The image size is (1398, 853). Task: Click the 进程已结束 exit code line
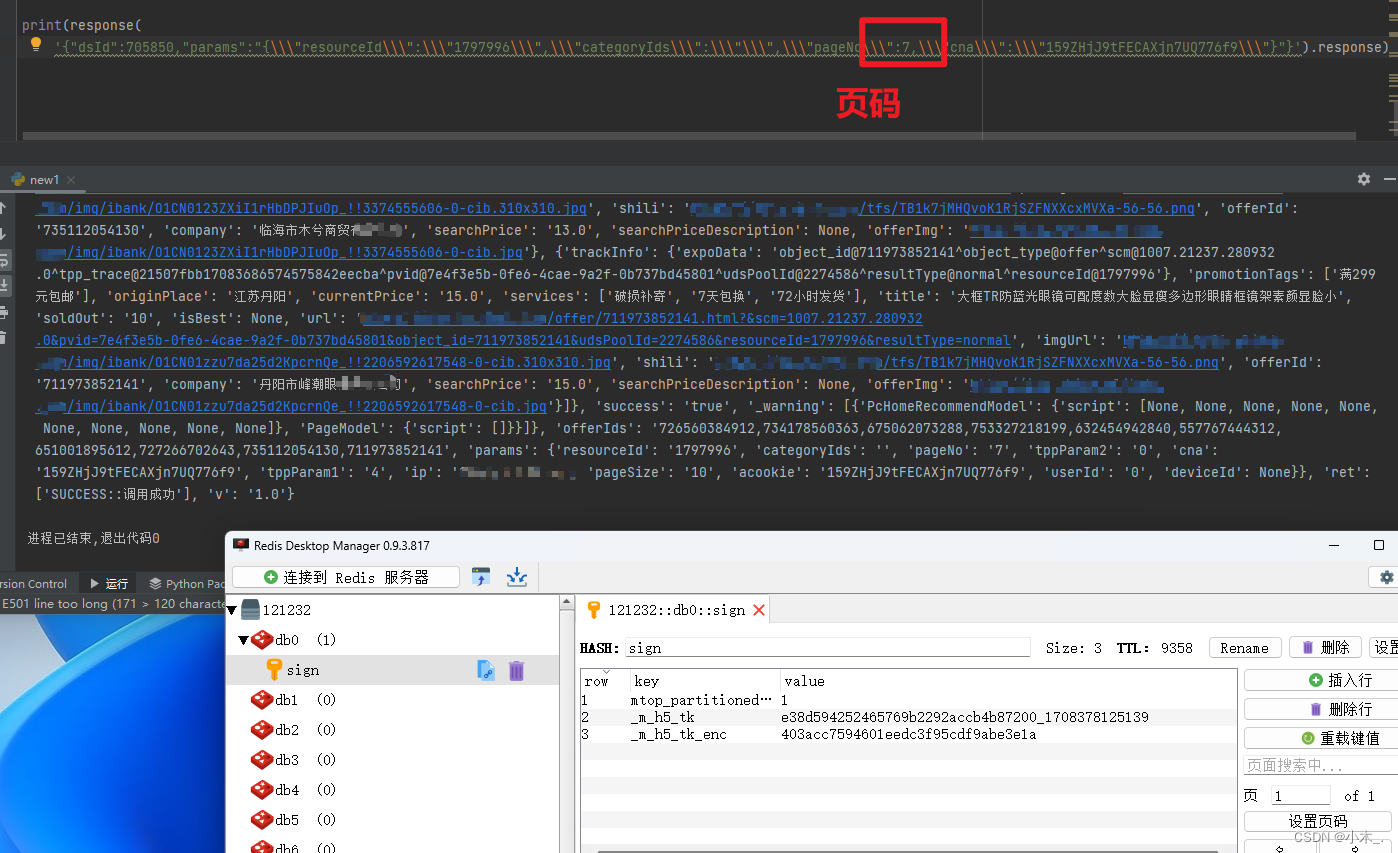(93, 538)
